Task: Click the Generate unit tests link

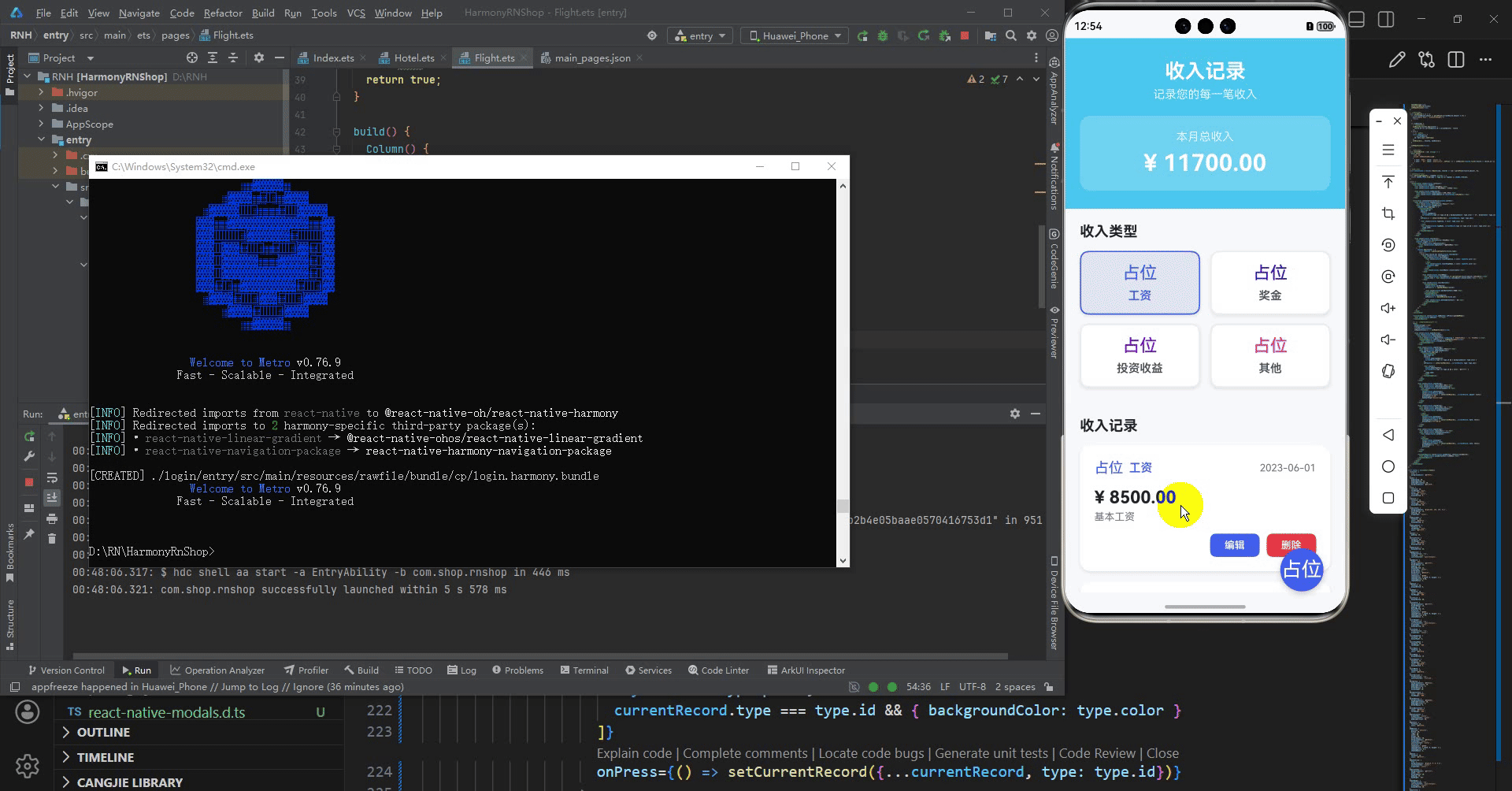Action: 991,753
